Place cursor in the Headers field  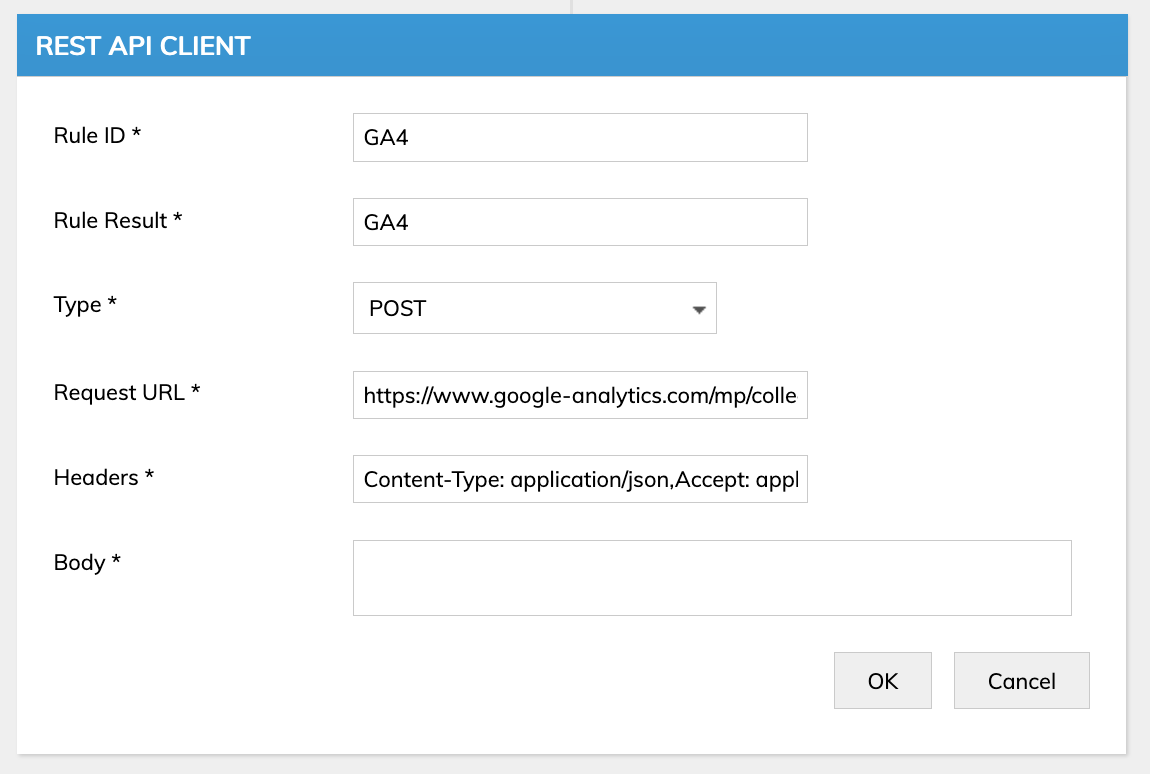[579, 479]
